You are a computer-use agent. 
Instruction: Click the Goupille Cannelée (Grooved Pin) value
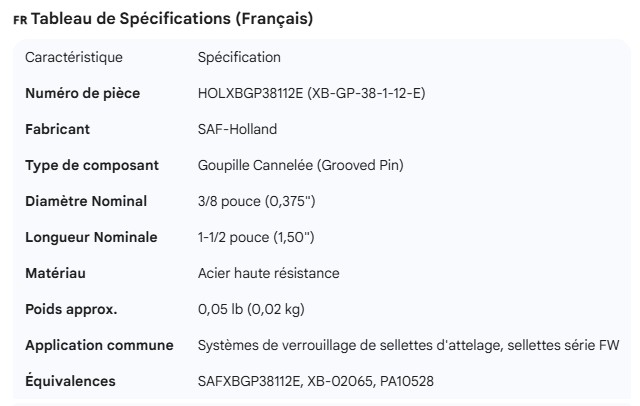click(301, 165)
